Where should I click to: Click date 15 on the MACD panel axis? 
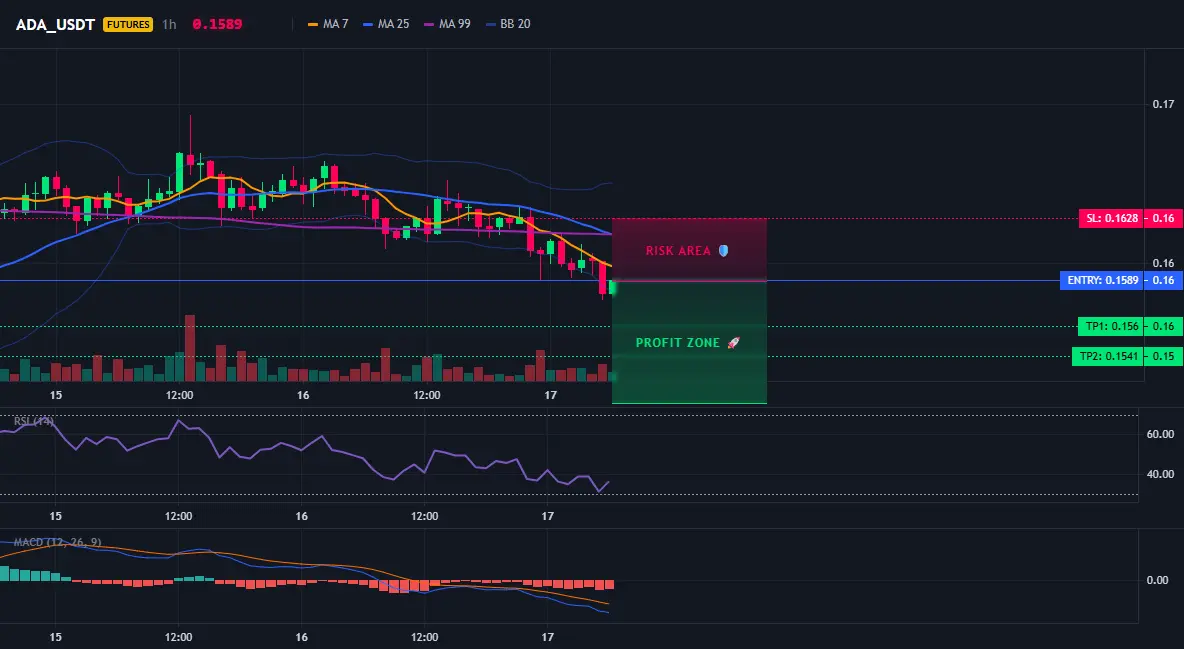point(55,637)
